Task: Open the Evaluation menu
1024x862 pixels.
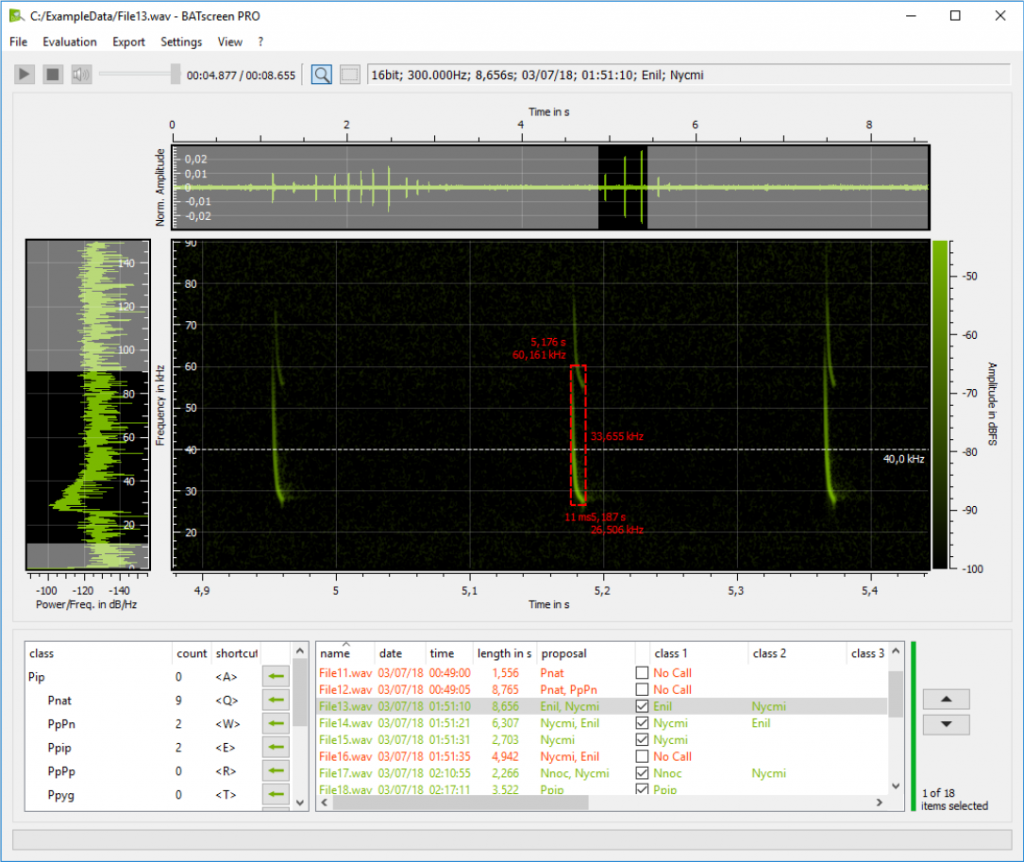Action: (x=69, y=42)
